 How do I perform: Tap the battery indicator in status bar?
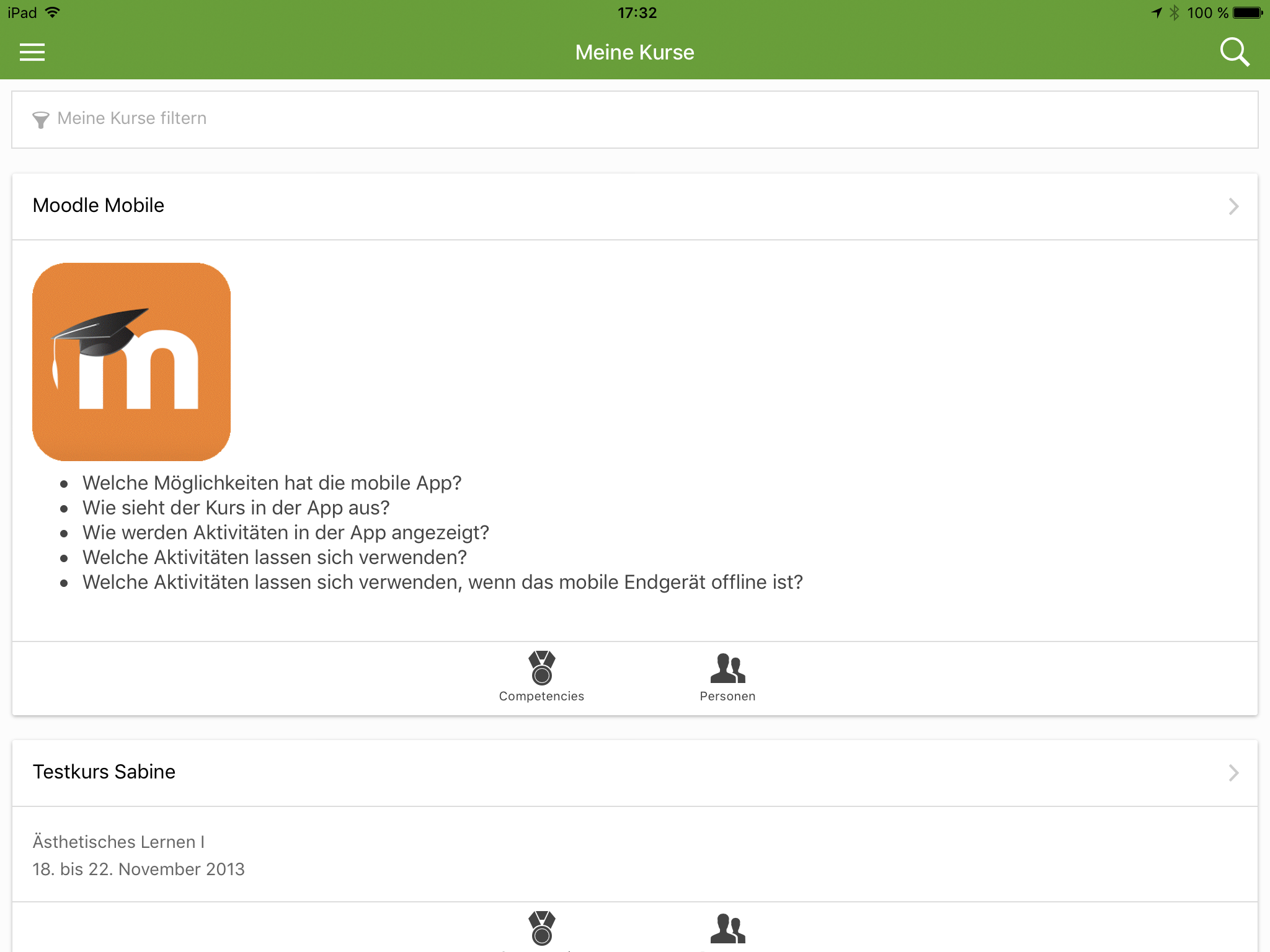coord(1247,12)
